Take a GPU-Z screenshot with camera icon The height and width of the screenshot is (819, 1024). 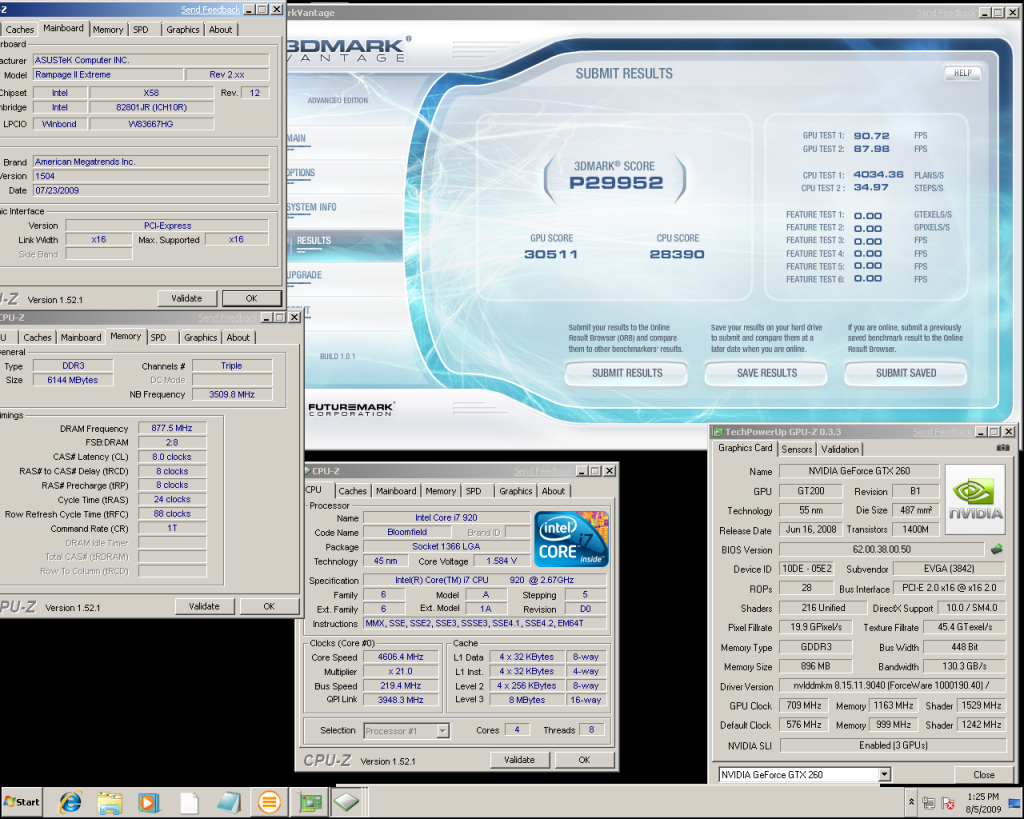tap(1002, 448)
